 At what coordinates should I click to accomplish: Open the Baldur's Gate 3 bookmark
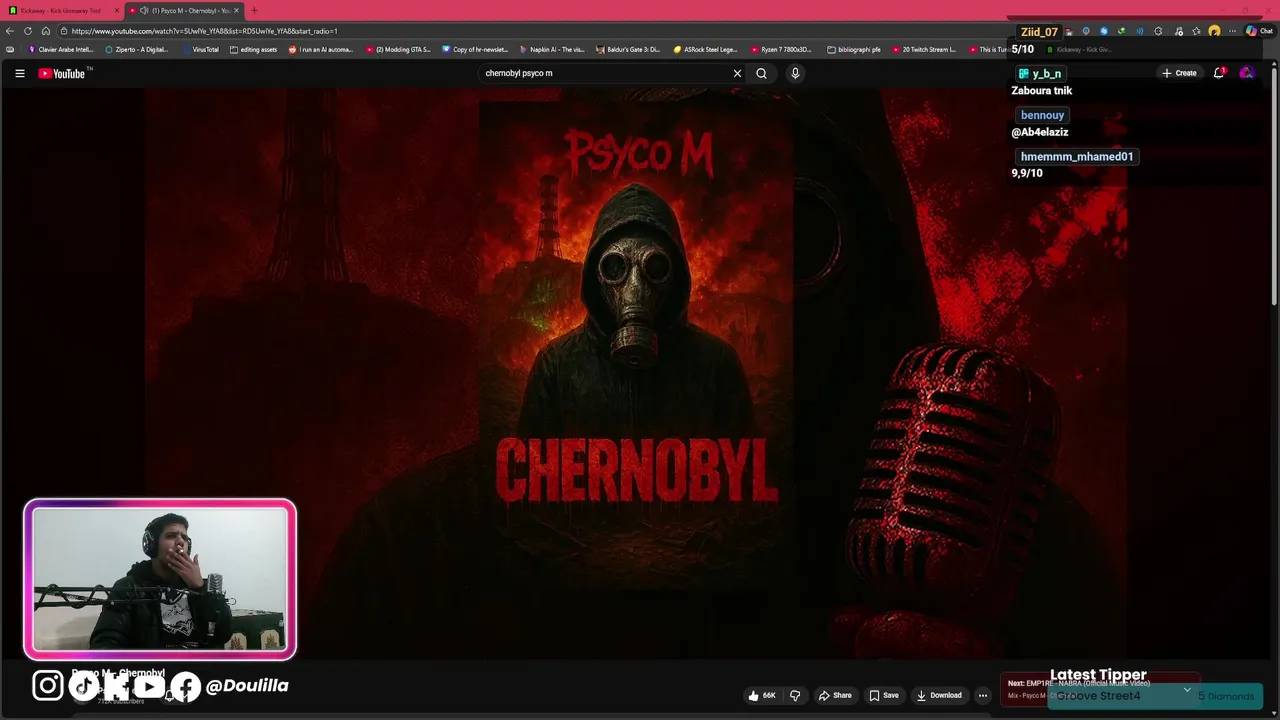[x=628, y=49]
